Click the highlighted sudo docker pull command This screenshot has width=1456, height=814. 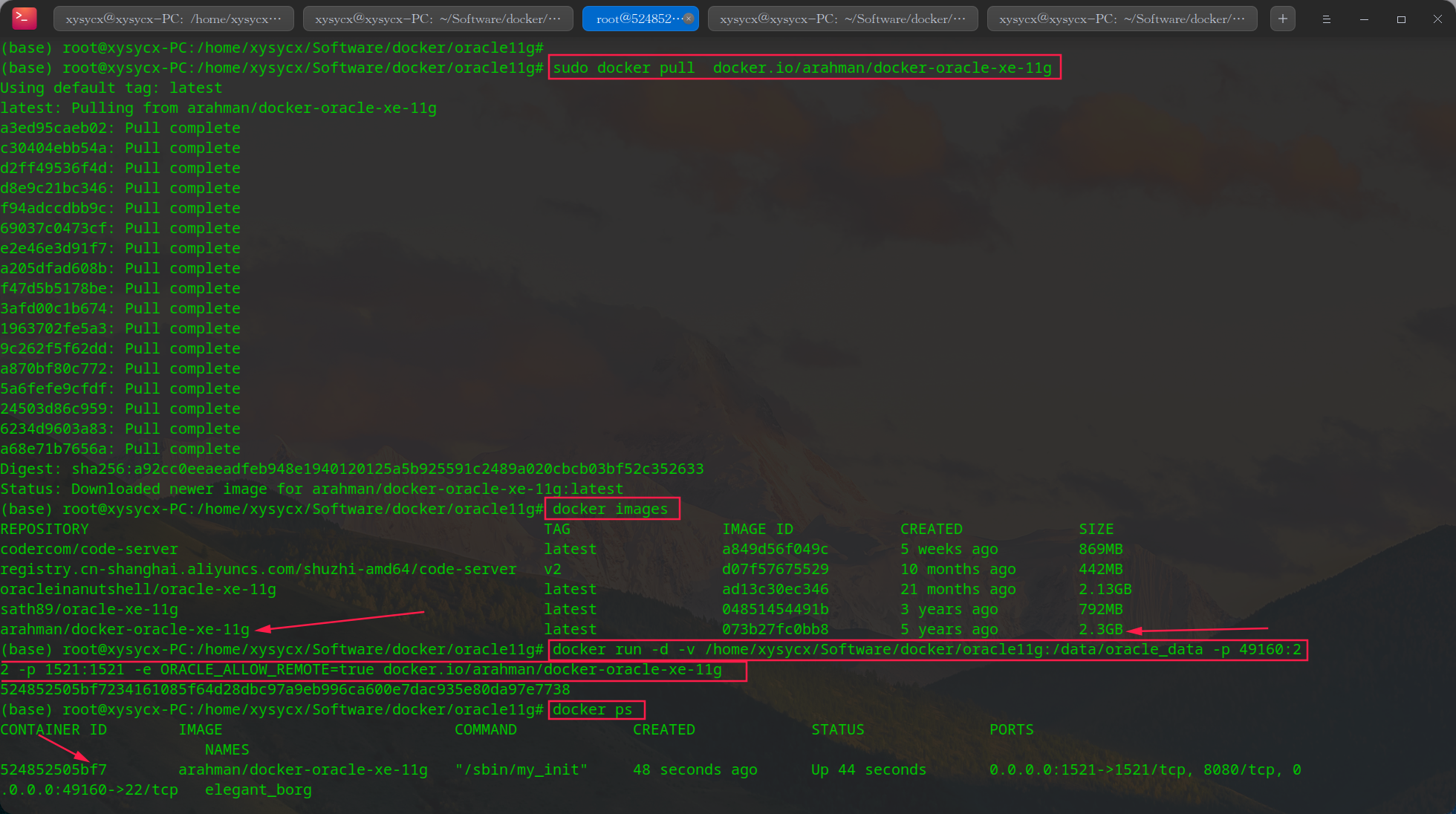click(x=802, y=68)
